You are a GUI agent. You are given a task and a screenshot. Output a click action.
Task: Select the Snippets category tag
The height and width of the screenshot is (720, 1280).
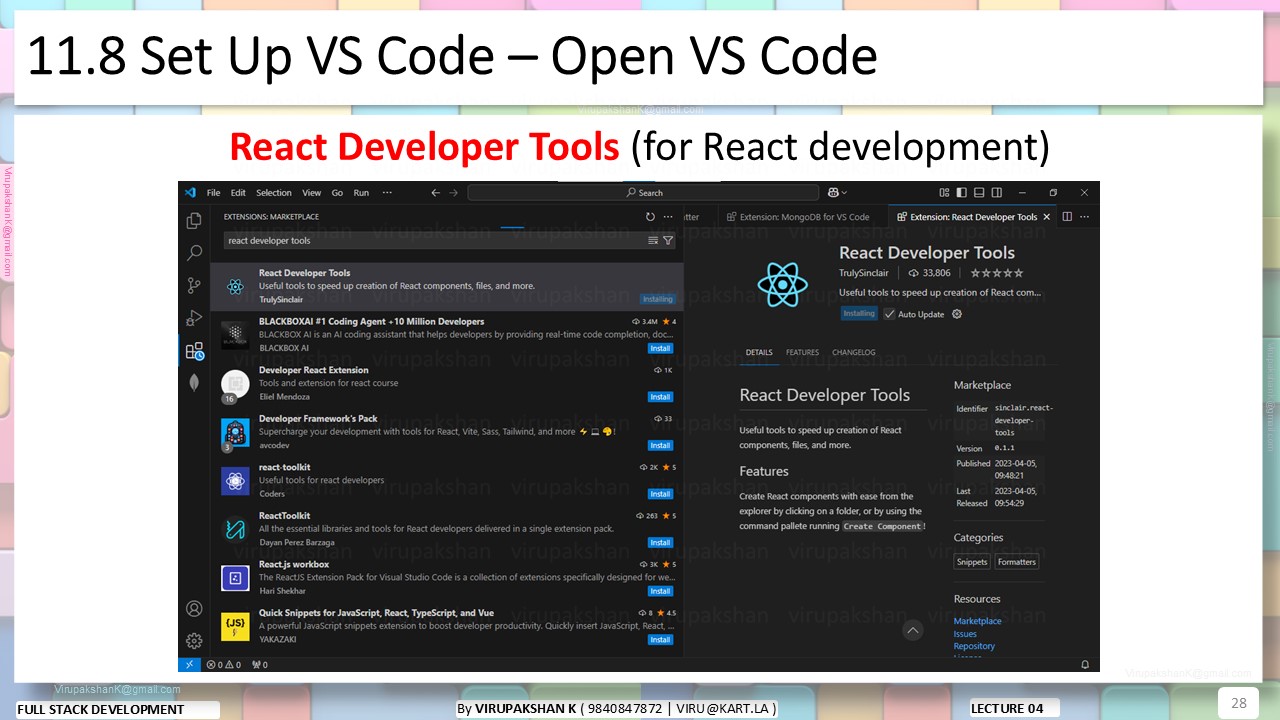coord(972,562)
